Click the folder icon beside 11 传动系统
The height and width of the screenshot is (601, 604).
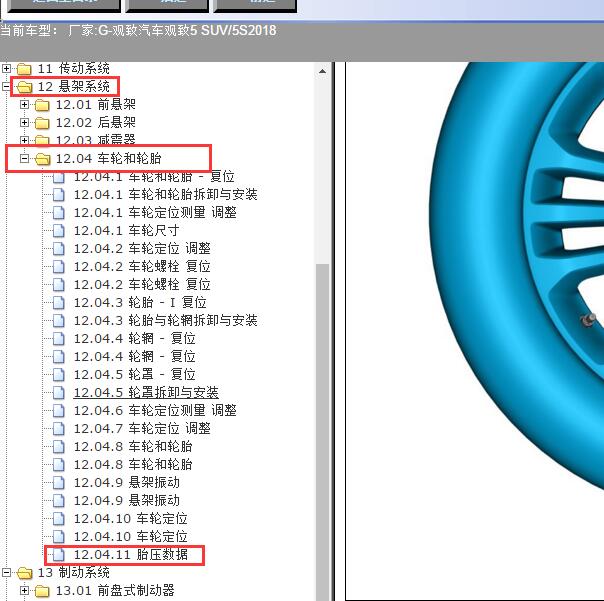pos(24,69)
